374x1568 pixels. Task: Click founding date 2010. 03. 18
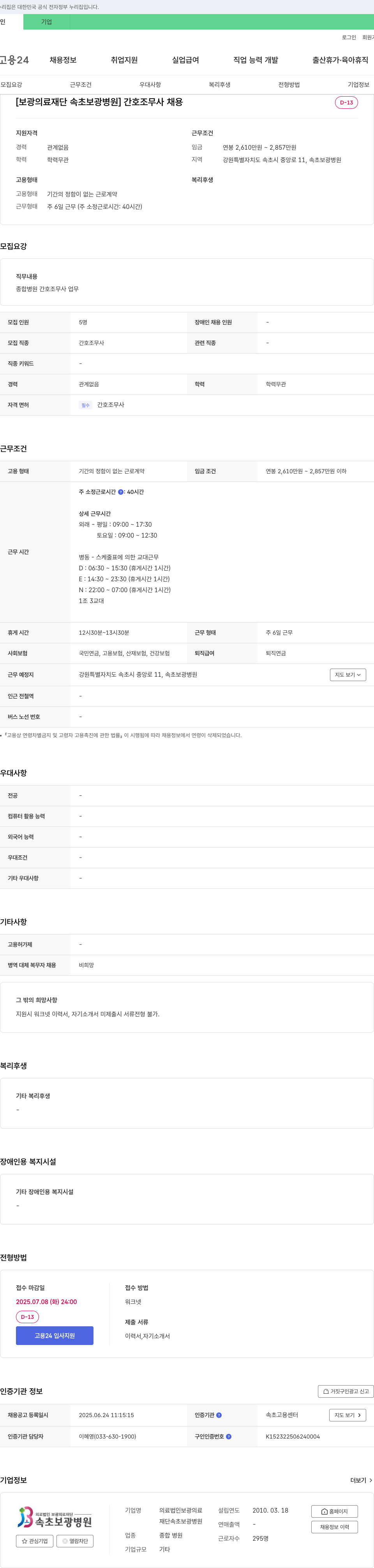(x=271, y=1510)
